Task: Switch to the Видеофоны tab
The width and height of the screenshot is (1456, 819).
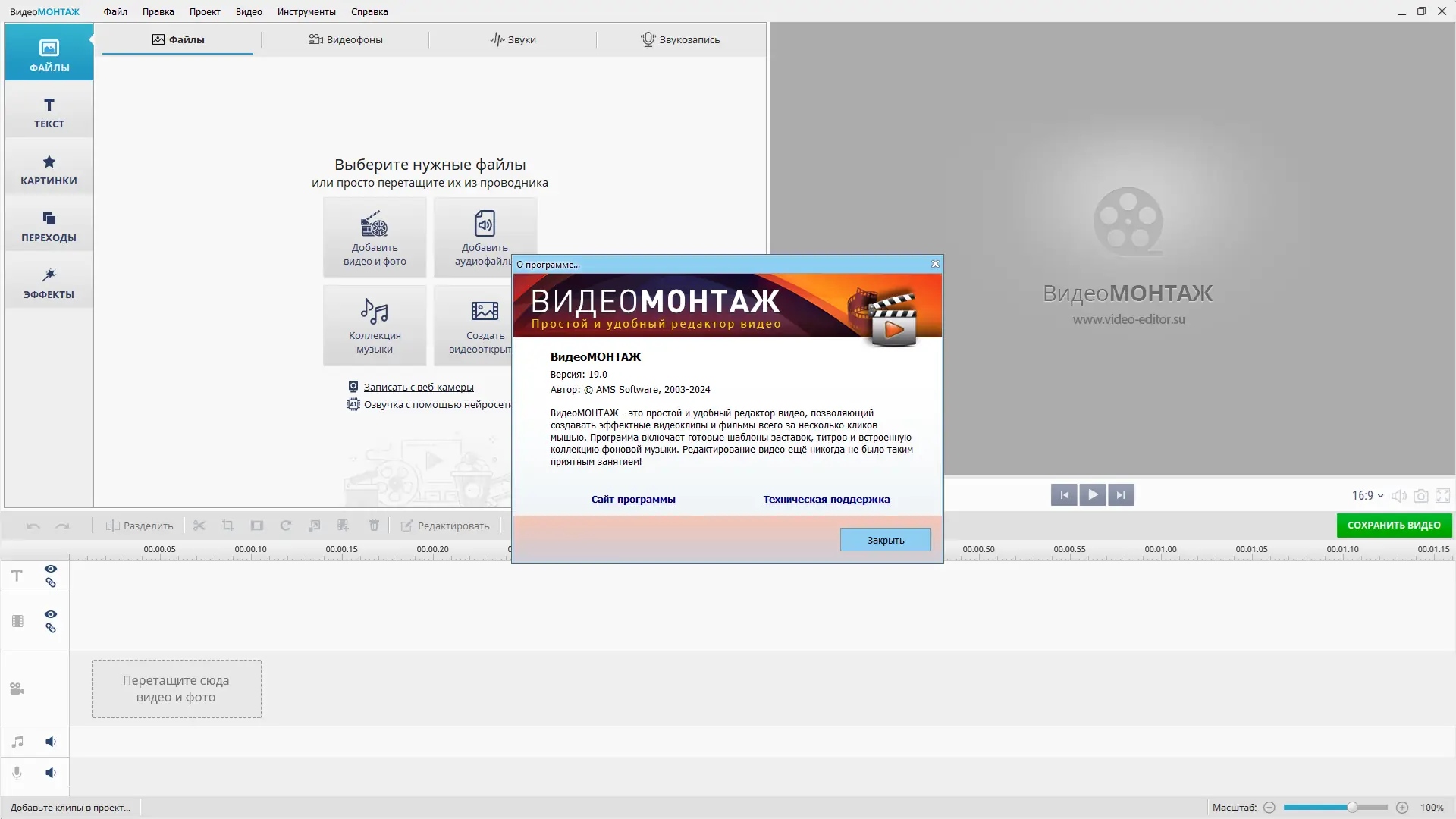Action: (345, 39)
